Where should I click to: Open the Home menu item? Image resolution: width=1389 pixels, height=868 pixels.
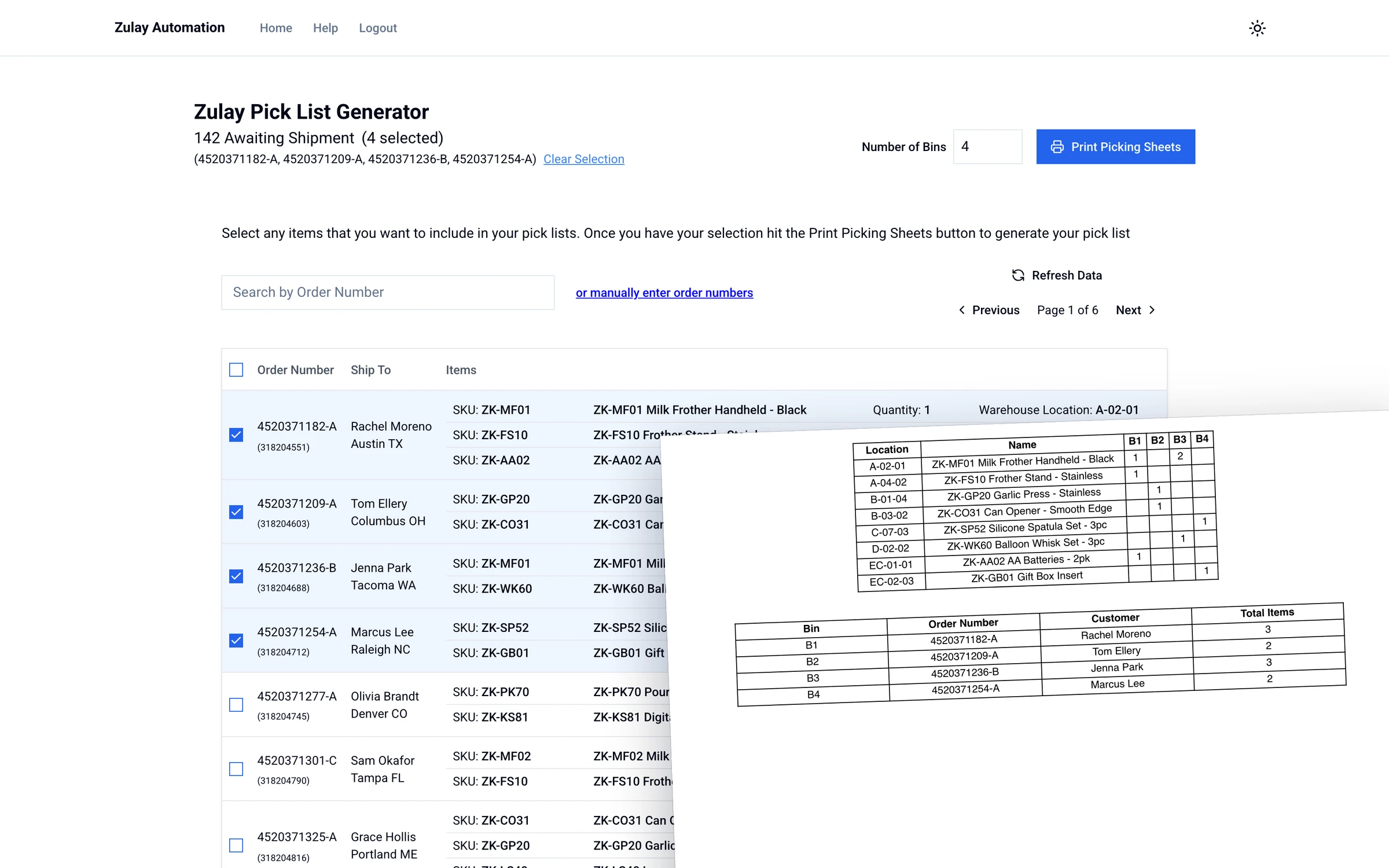(x=275, y=28)
